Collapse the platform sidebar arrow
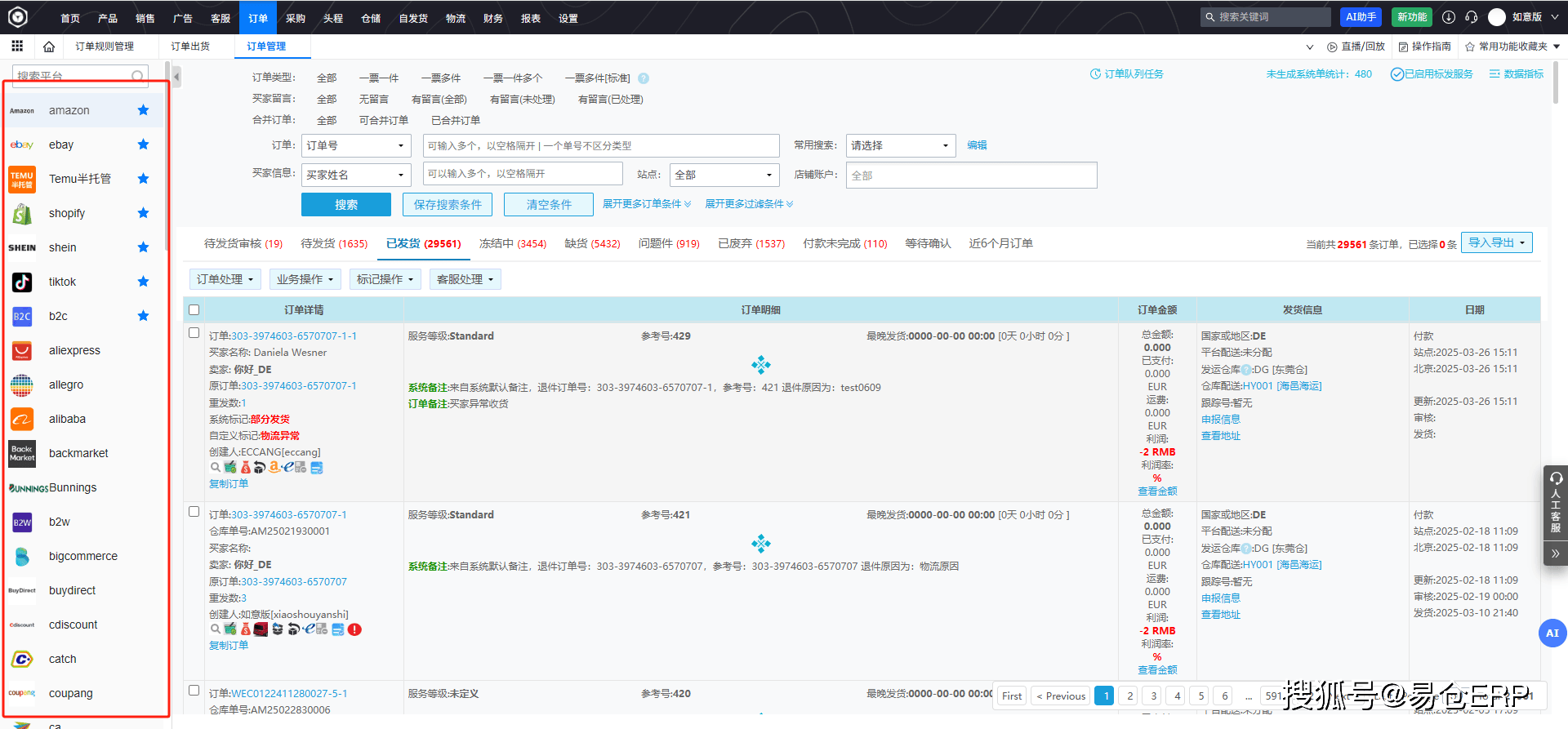The image size is (1568, 729). 176,78
